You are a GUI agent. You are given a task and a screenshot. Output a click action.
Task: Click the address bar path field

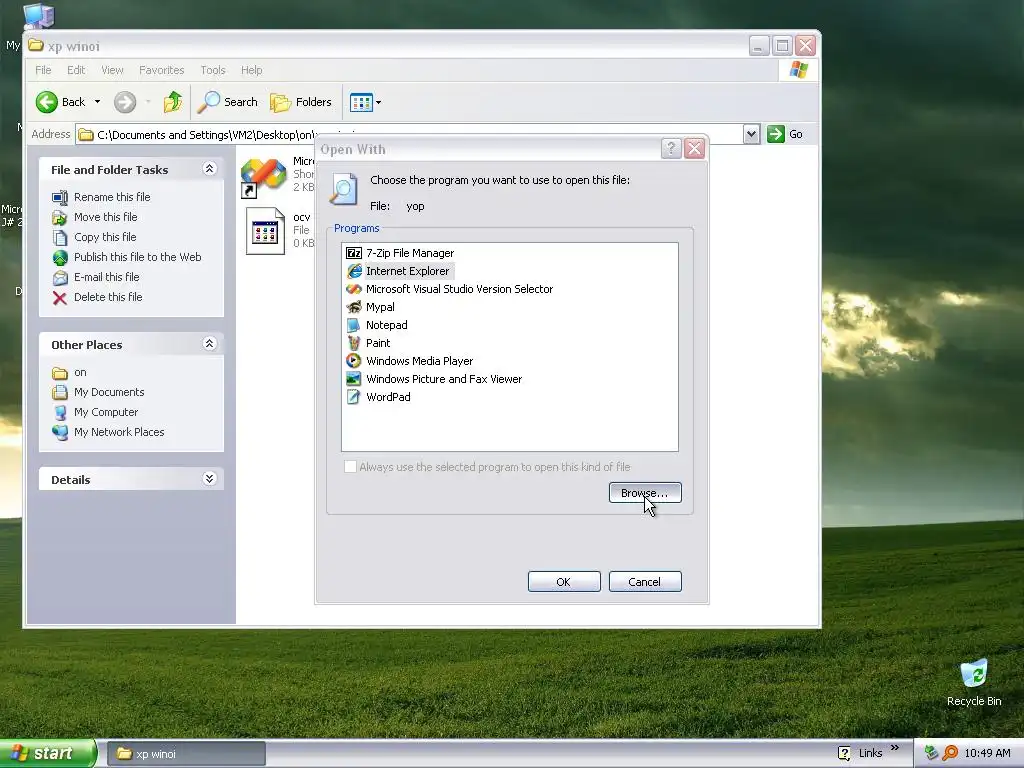pos(410,135)
